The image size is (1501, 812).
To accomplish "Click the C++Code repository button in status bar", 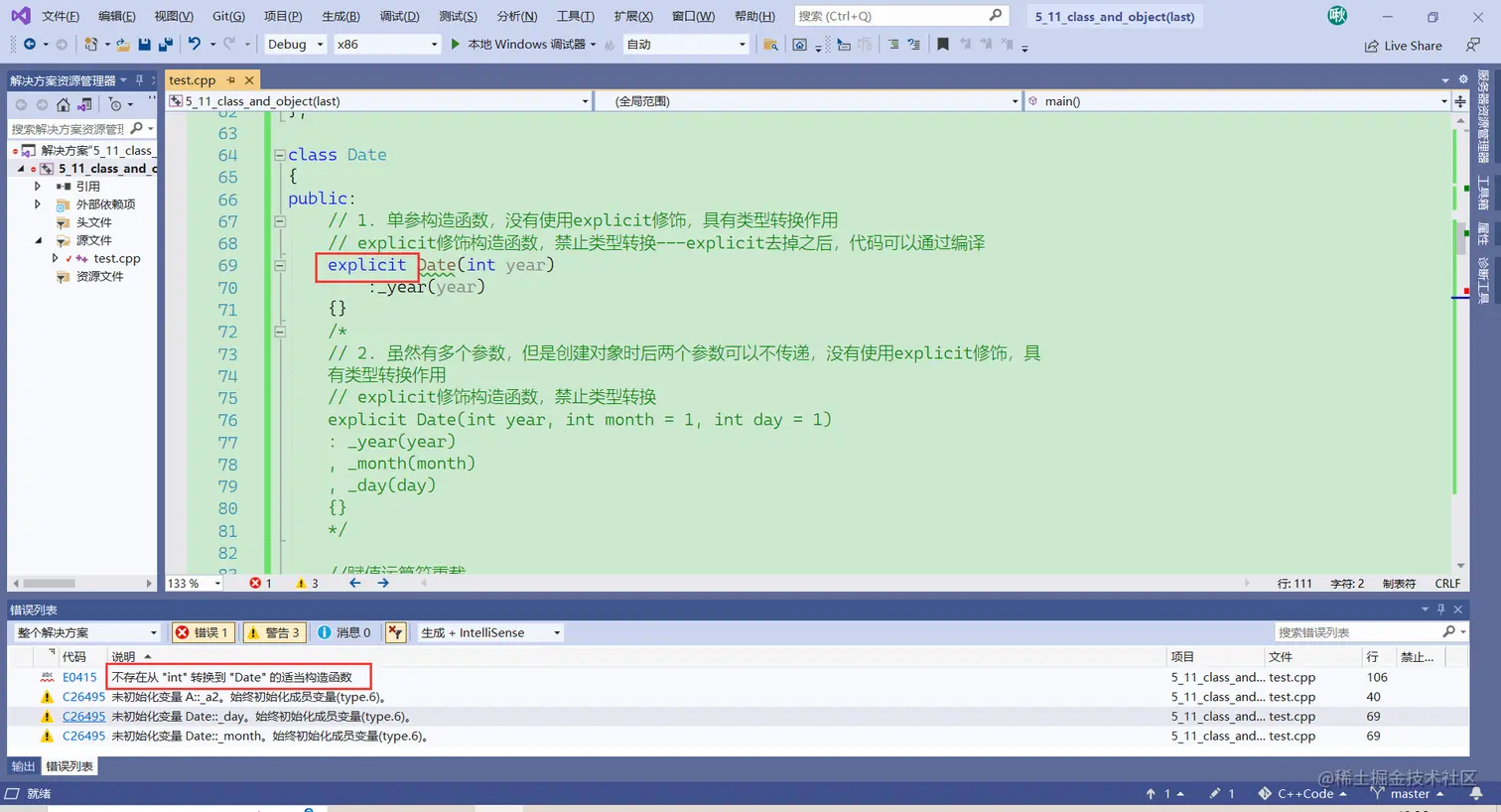I will point(1301,793).
